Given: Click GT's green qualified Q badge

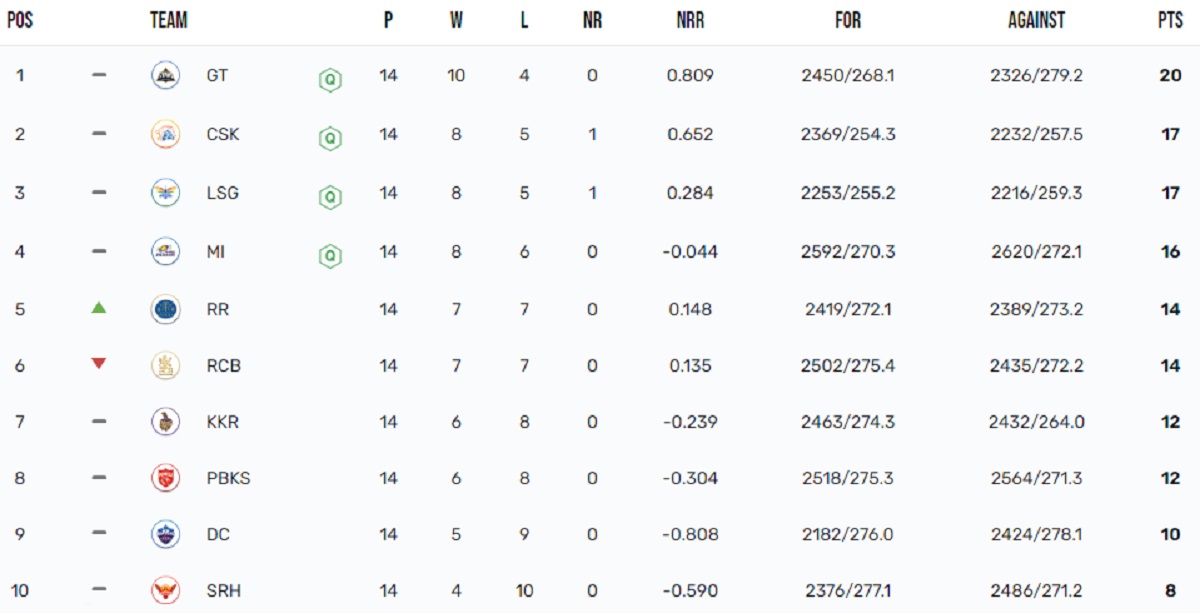Looking at the screenshot, I should tap(329, 79).
